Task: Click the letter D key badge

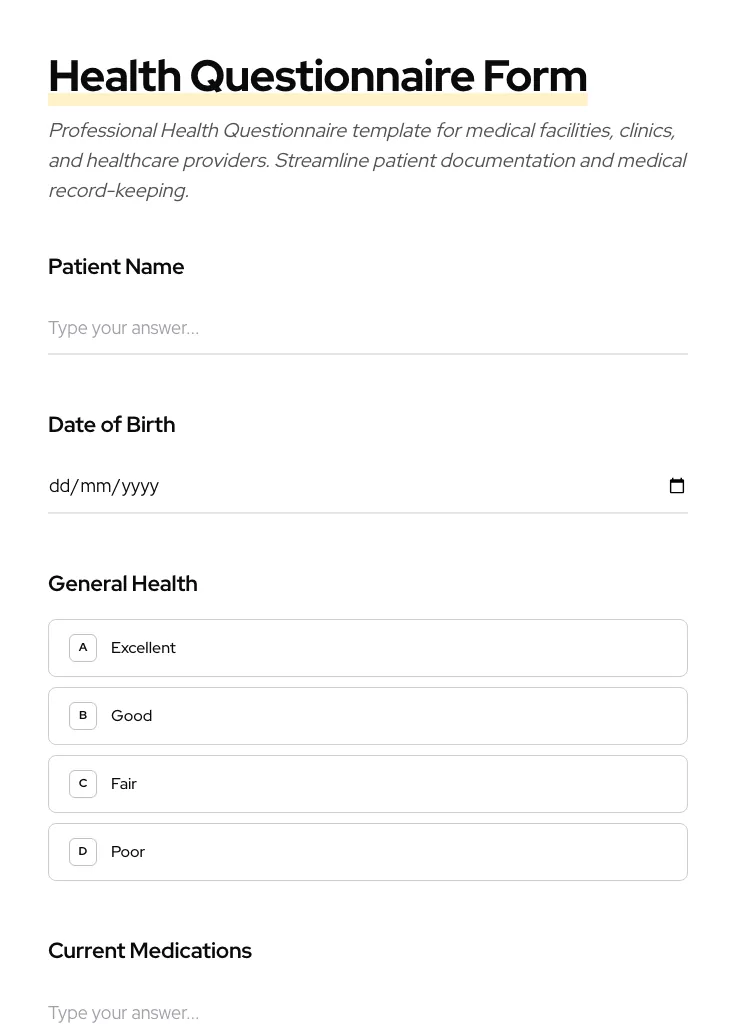Action: point(83,851)
